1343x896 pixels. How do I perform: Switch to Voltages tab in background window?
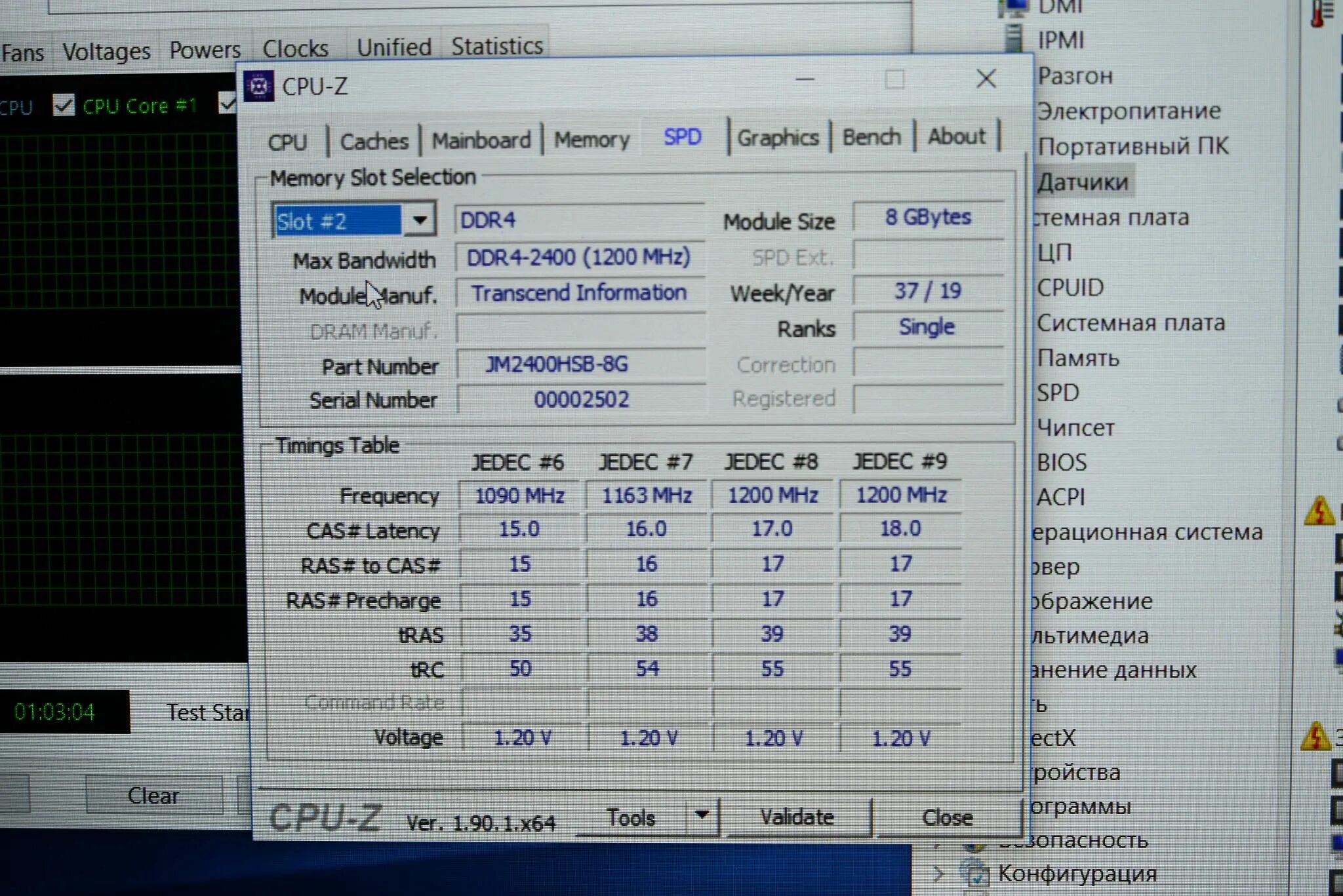(106, 51)
